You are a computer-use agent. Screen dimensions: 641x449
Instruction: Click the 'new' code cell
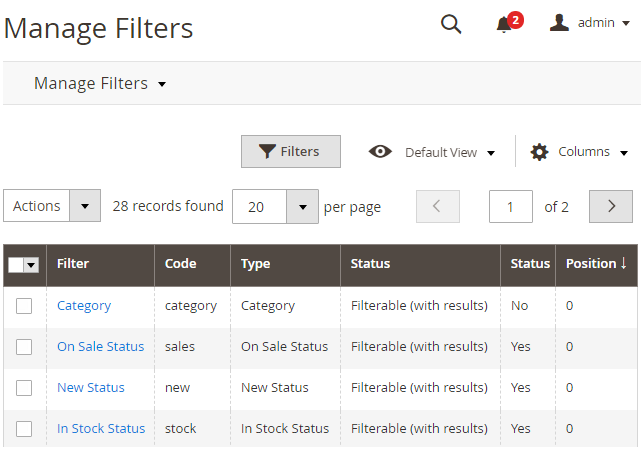coord(177,388)
